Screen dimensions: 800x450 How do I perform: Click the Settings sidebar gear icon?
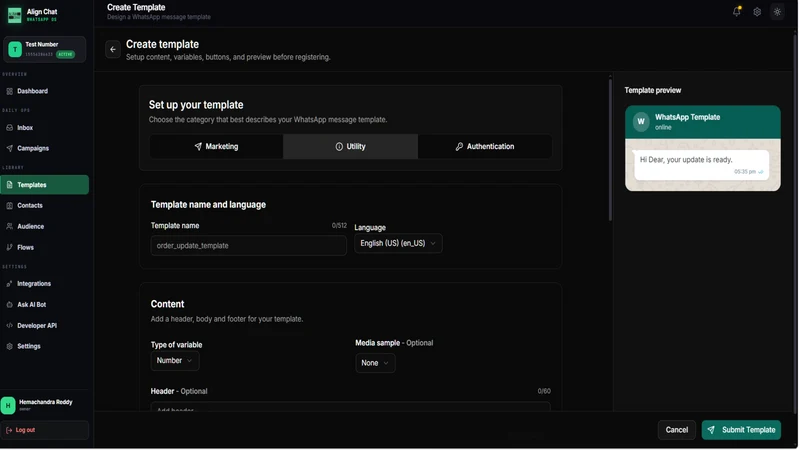click(10, 346)
